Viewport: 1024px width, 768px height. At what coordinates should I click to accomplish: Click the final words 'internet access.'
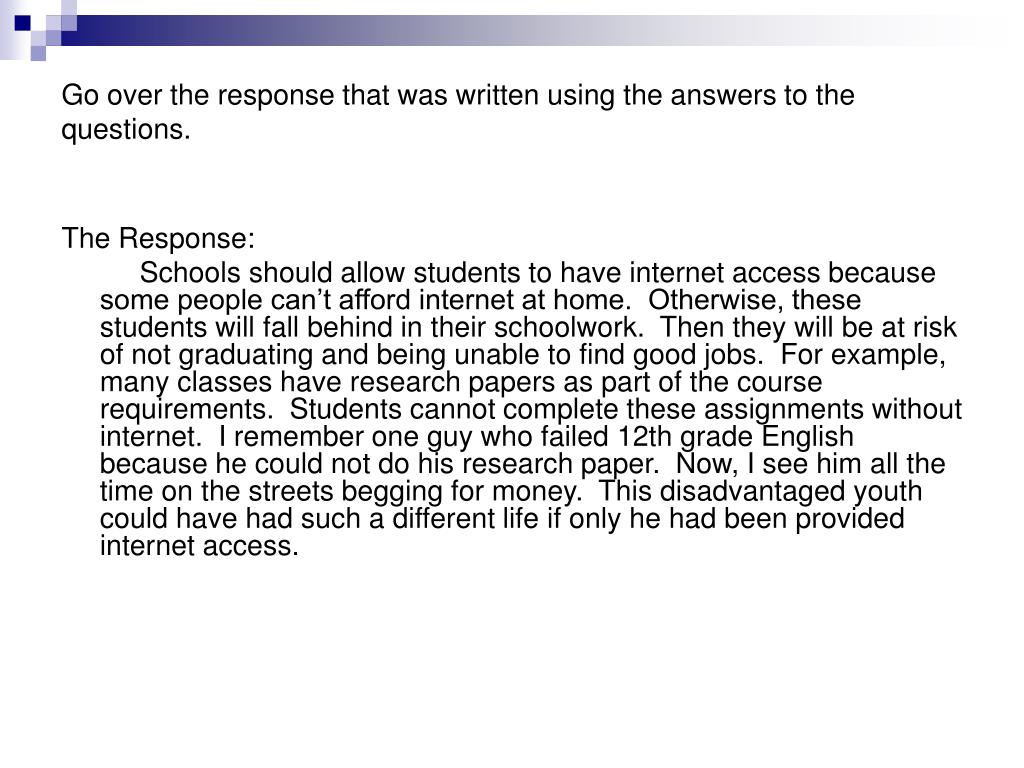point(199,546)
